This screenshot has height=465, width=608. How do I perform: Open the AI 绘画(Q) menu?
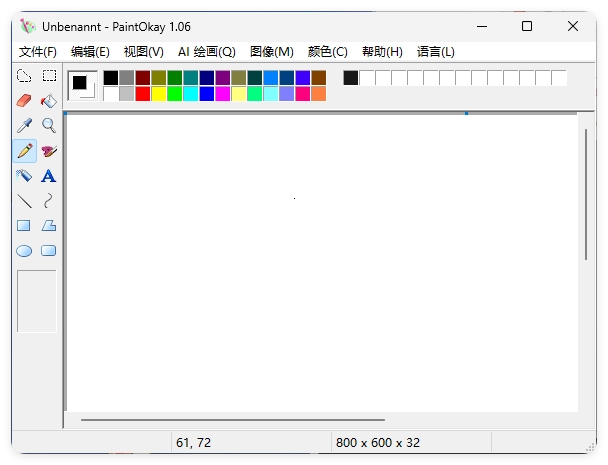pos(206,52)
